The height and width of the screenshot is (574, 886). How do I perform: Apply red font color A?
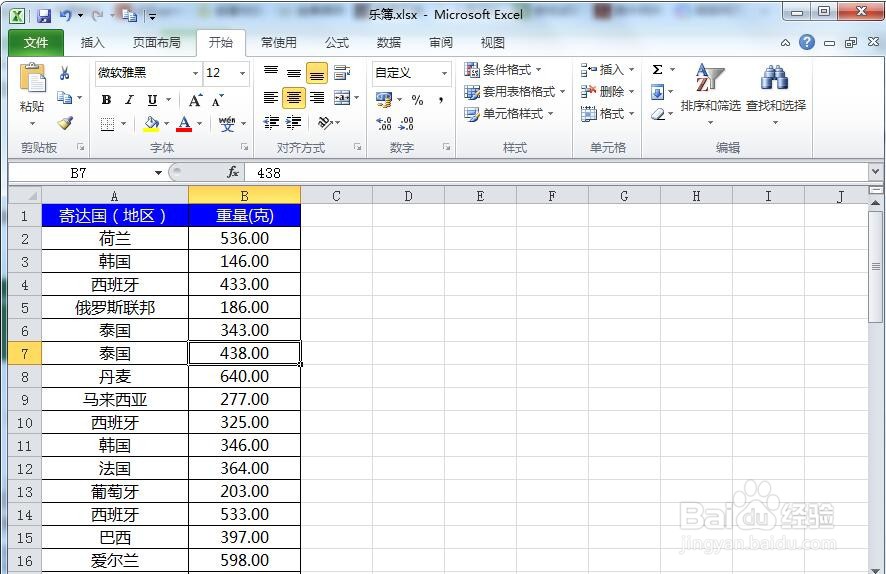[x=184, y=124]
